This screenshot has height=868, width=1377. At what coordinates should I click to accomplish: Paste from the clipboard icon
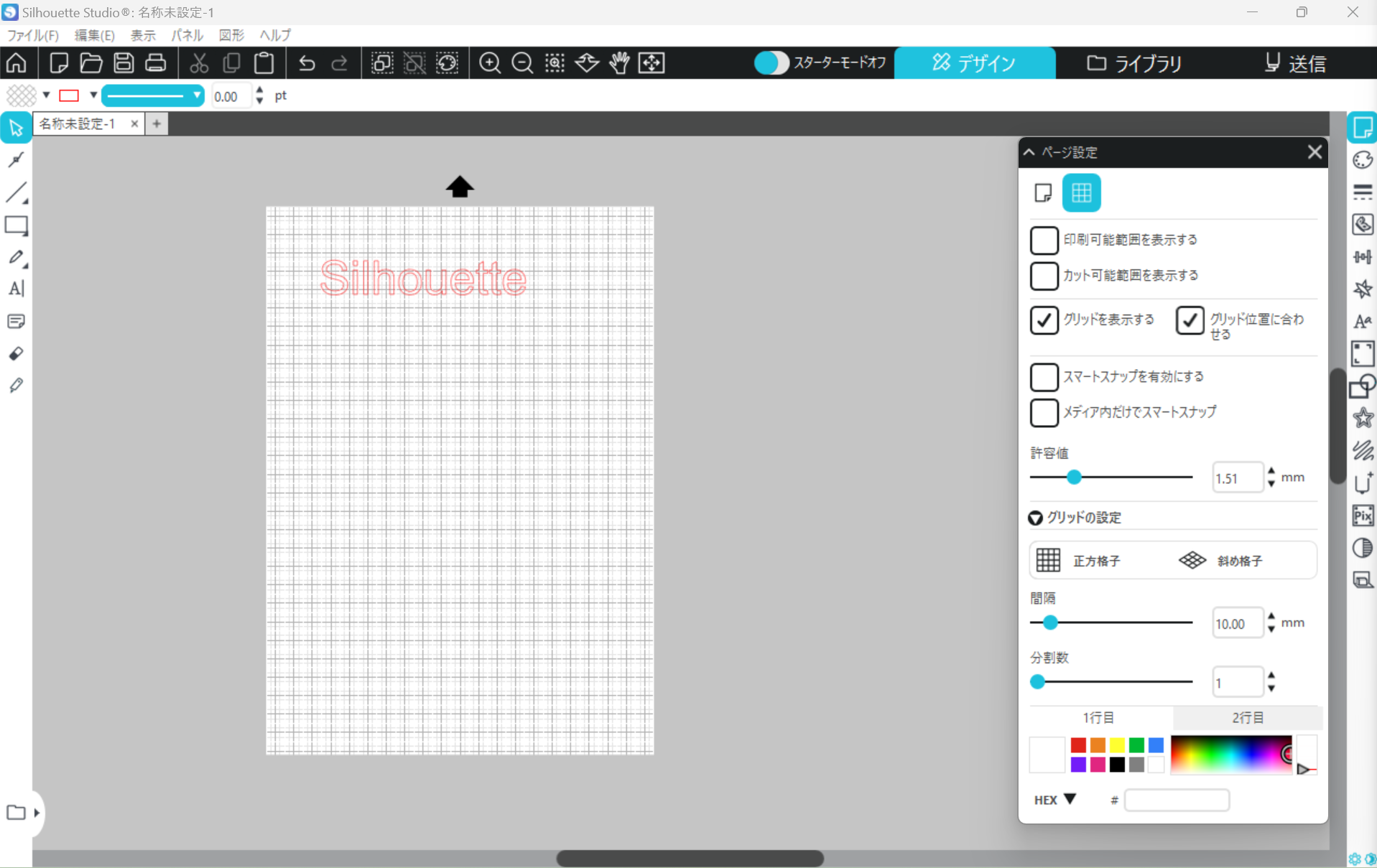(x=264, y=63)
